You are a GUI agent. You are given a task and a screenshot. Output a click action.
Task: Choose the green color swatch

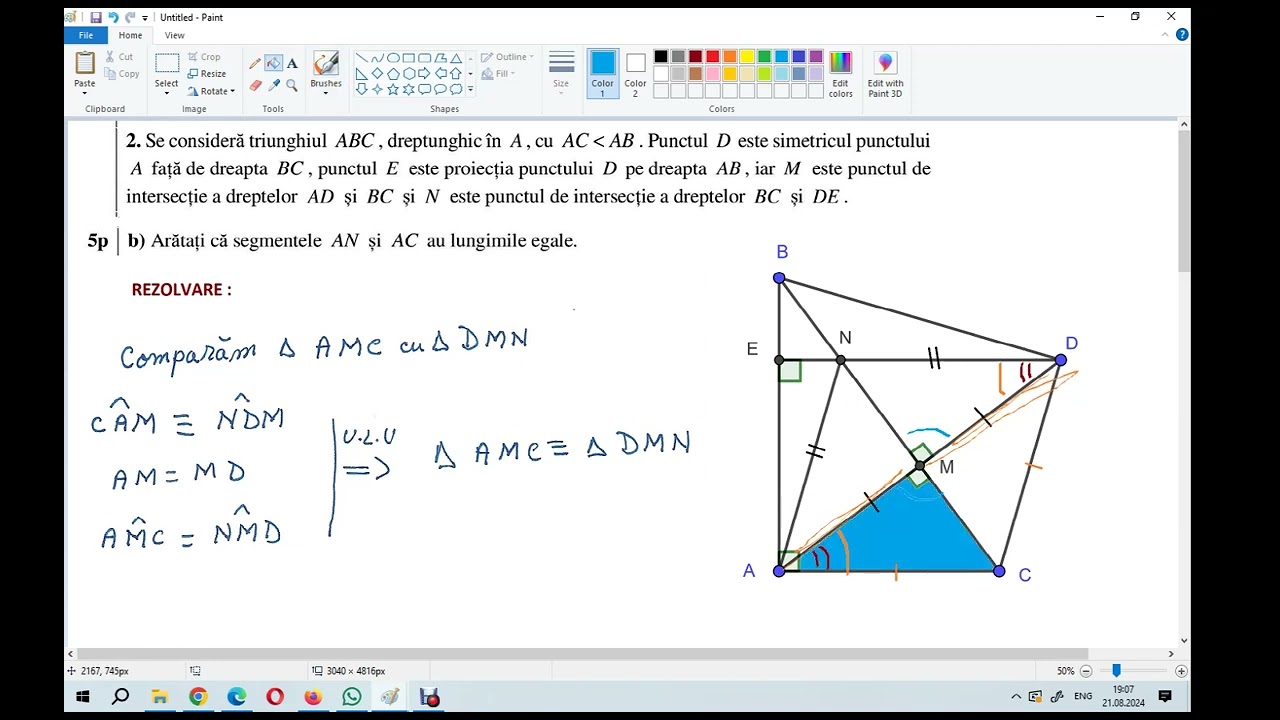pyautogui.click(x=764, y=57)
